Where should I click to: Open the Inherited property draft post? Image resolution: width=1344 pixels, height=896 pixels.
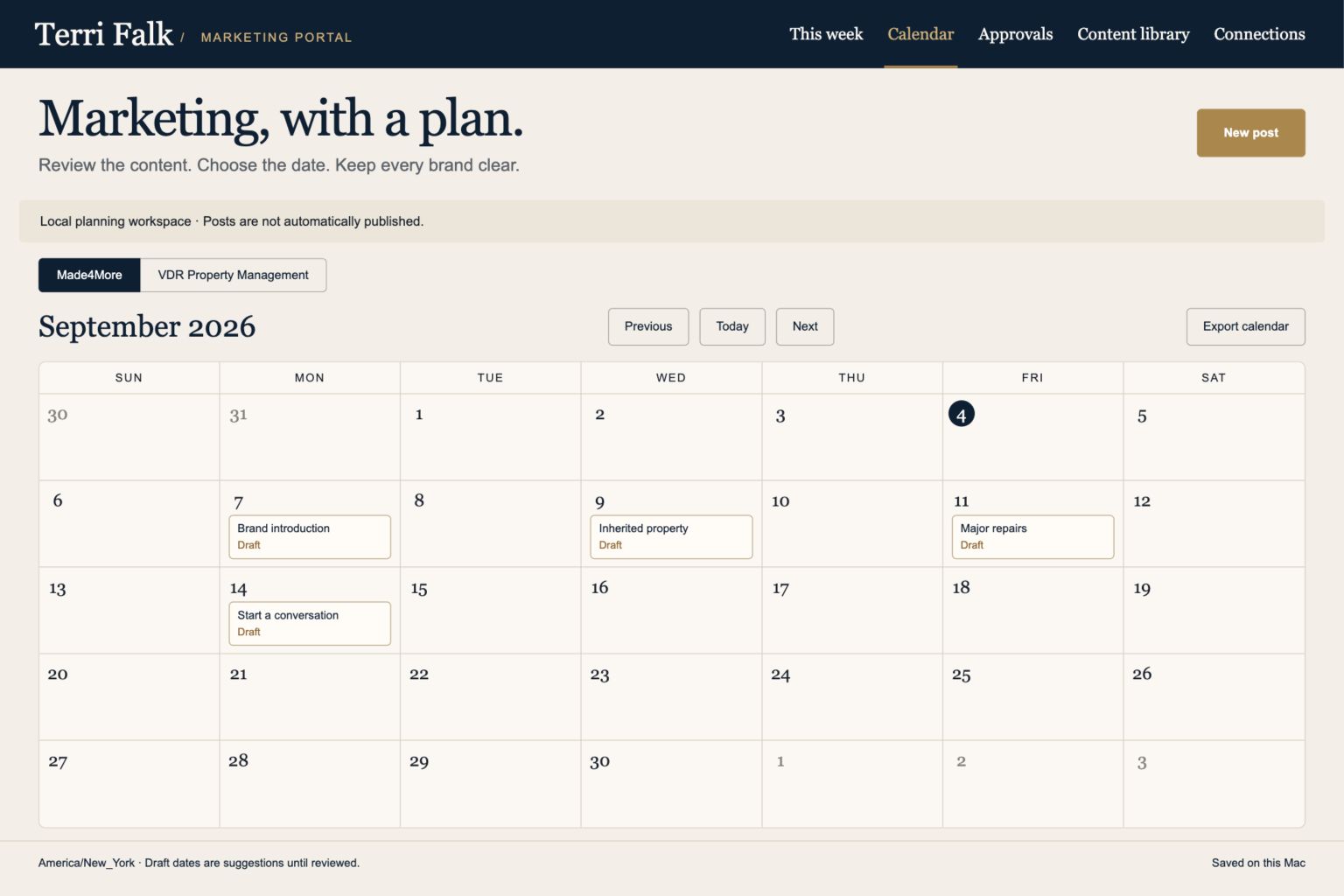click(x=671, y=536)
